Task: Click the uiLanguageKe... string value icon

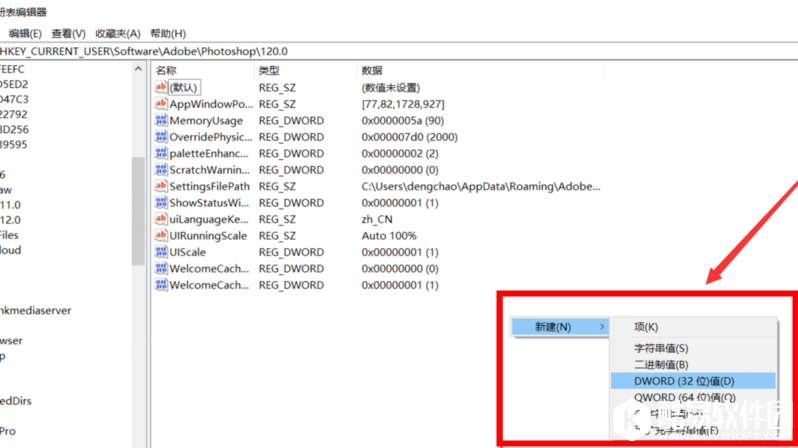Action: [161, 219]
